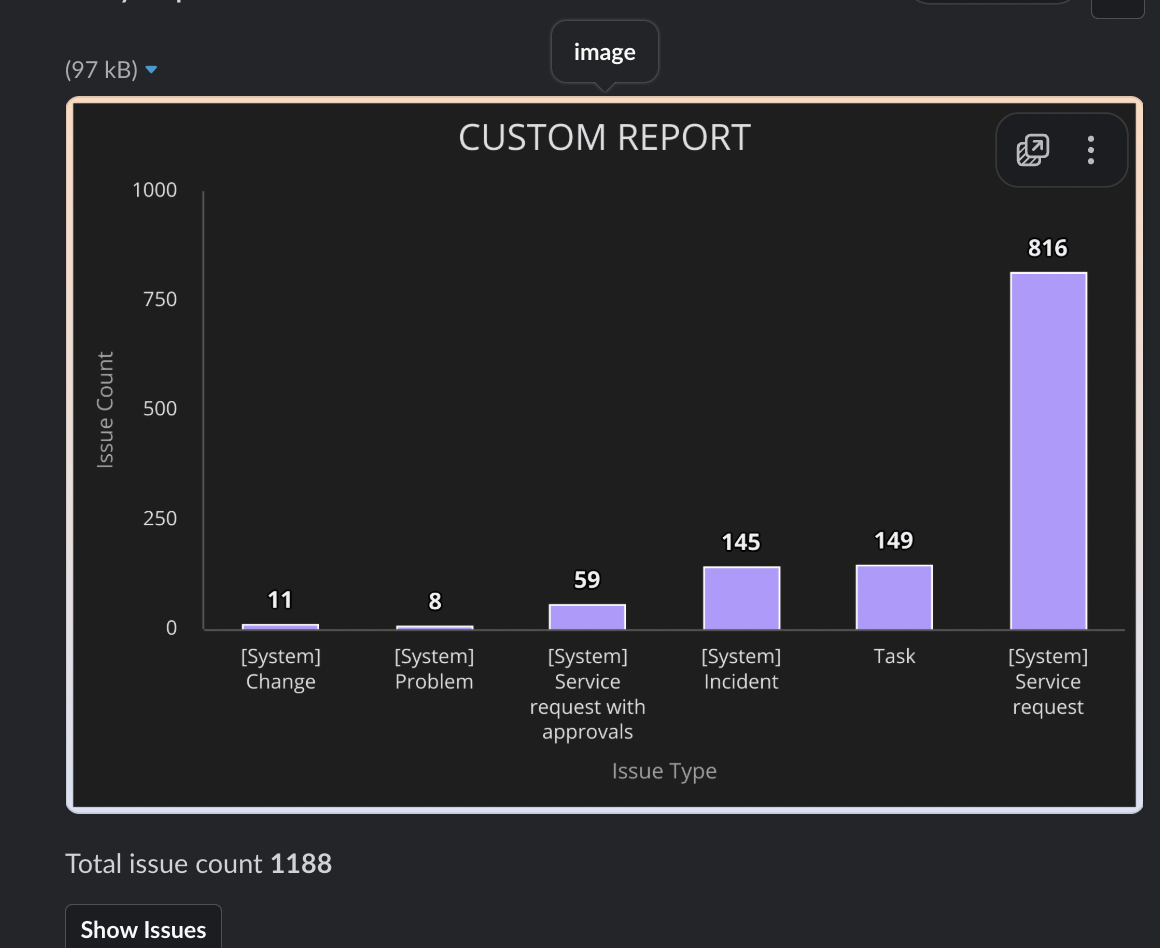
Task: Click the "750" y-axis tick label
Action: pos(160,299)
